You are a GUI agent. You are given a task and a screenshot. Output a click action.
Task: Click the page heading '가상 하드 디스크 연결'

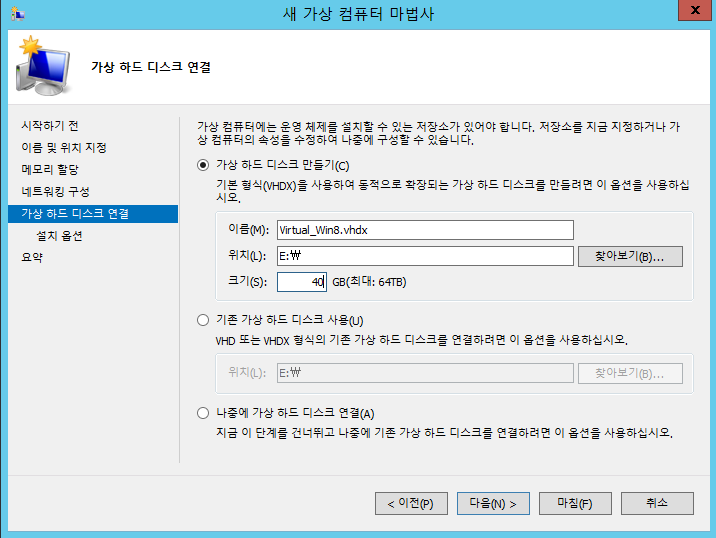pyautogui.click(x=151, y=67)
